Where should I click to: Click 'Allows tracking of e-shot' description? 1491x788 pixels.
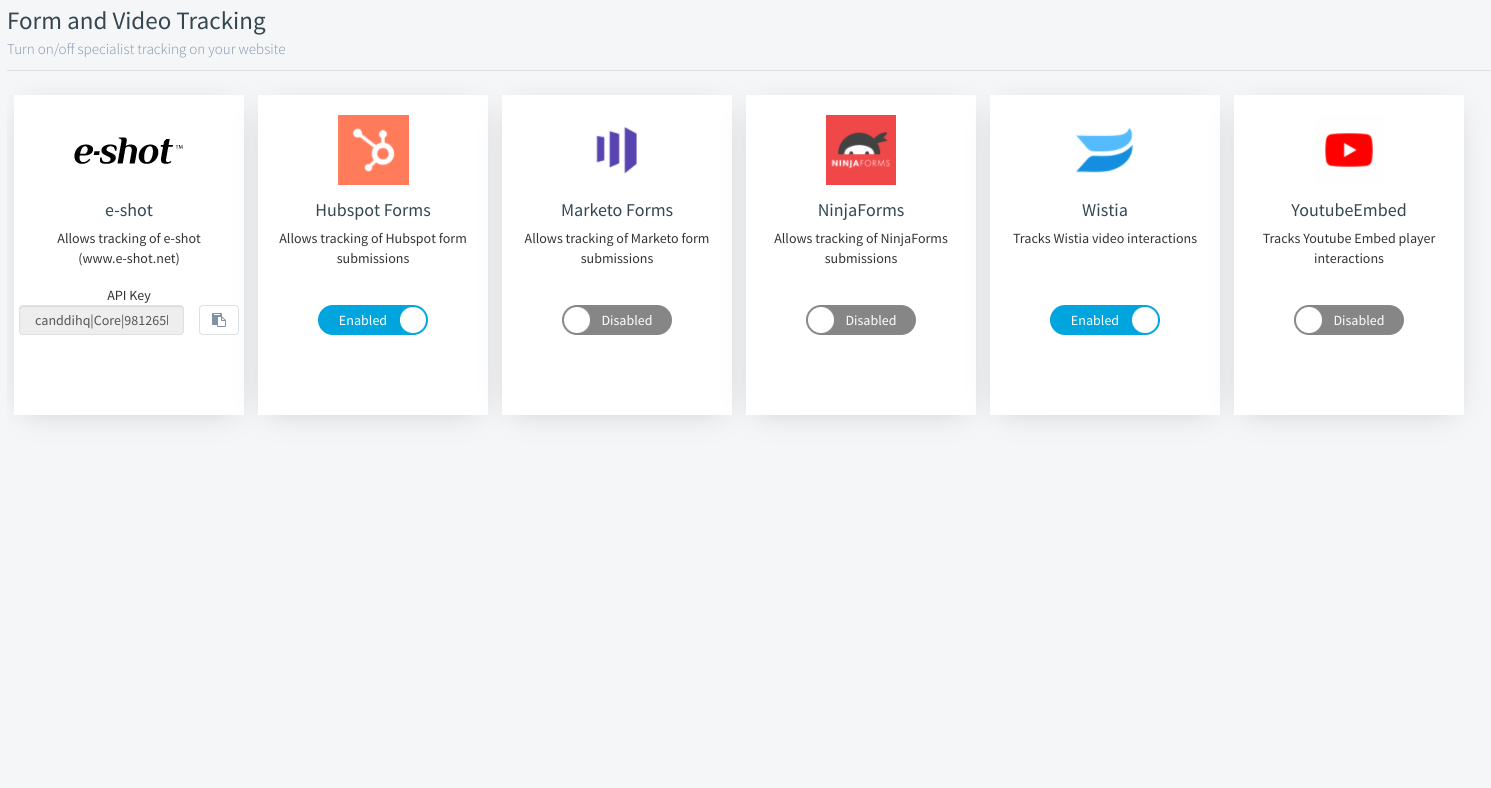click(x=129, y=248)
